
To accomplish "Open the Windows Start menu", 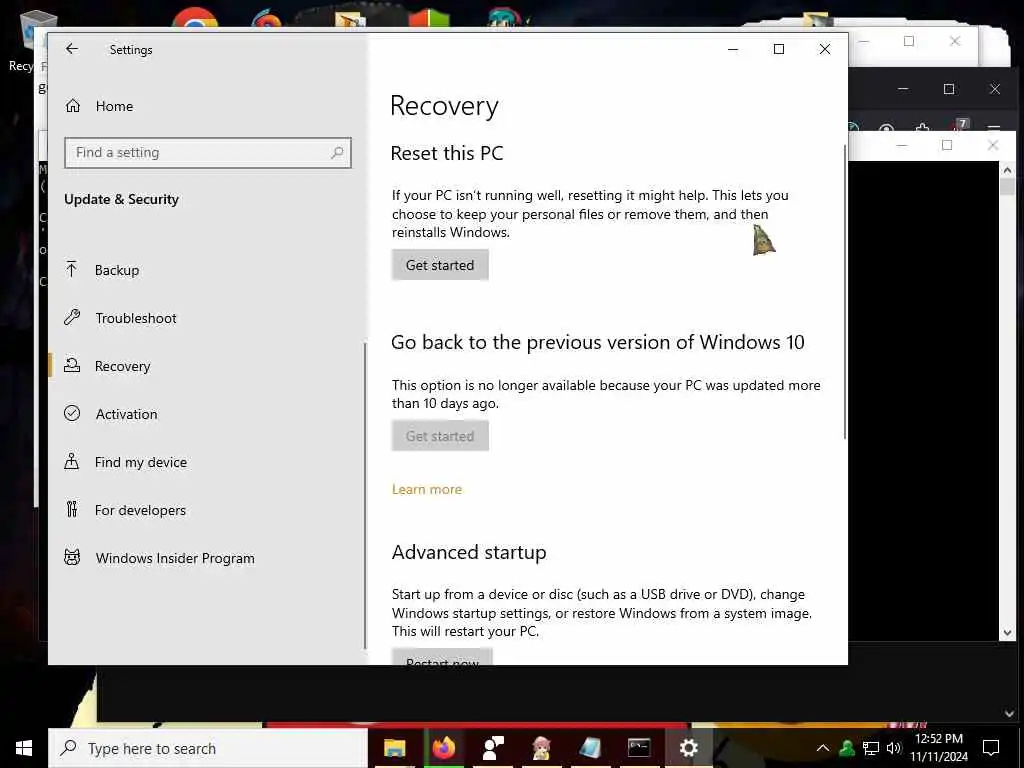I will click(24, 748).
